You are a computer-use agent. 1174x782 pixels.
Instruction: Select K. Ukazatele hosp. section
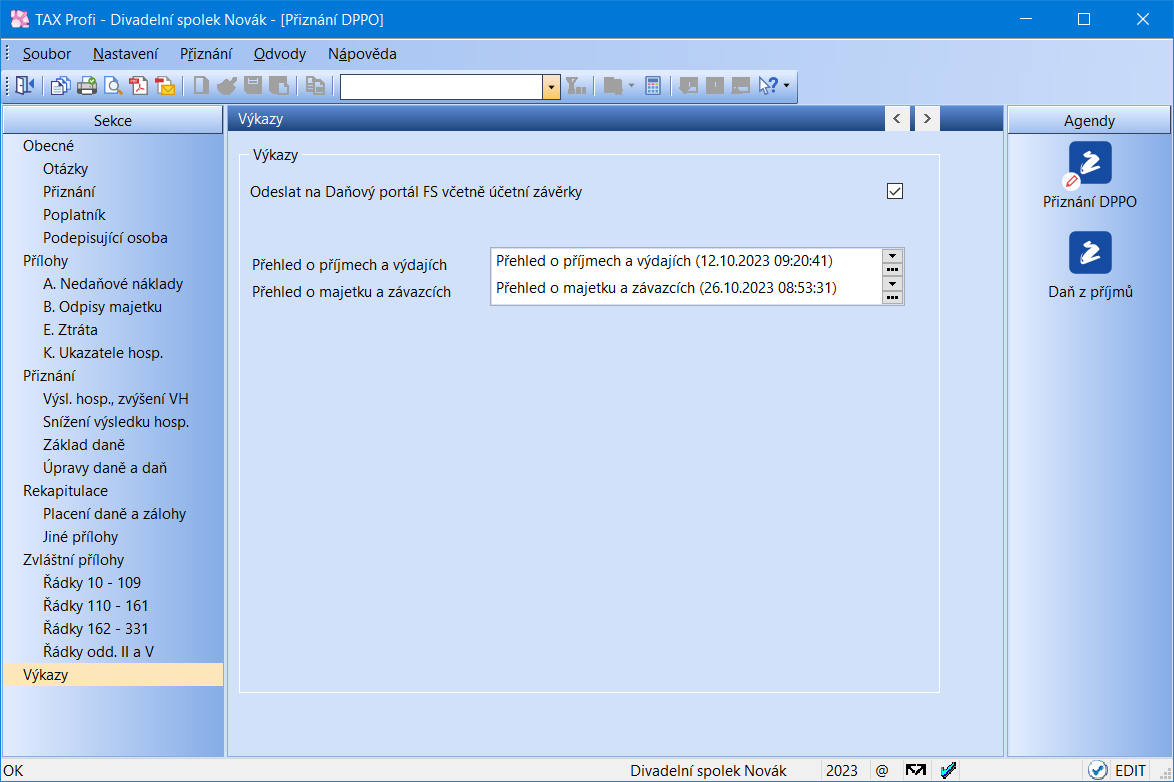103,353
